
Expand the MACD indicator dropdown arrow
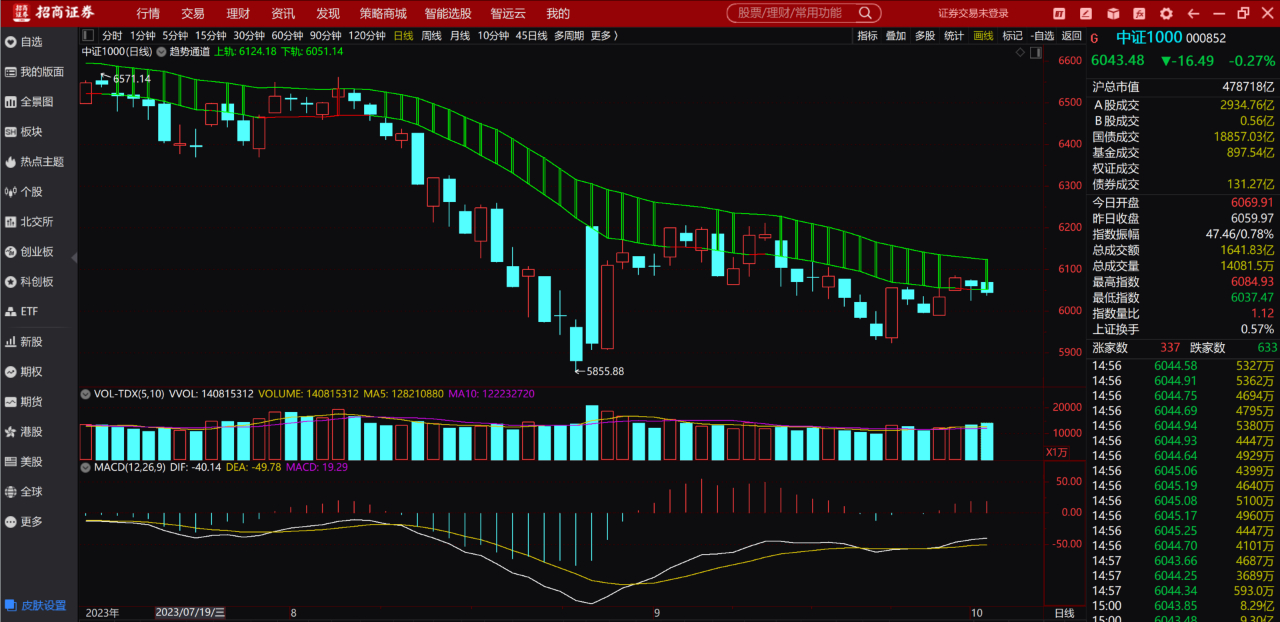coord(88,467)
